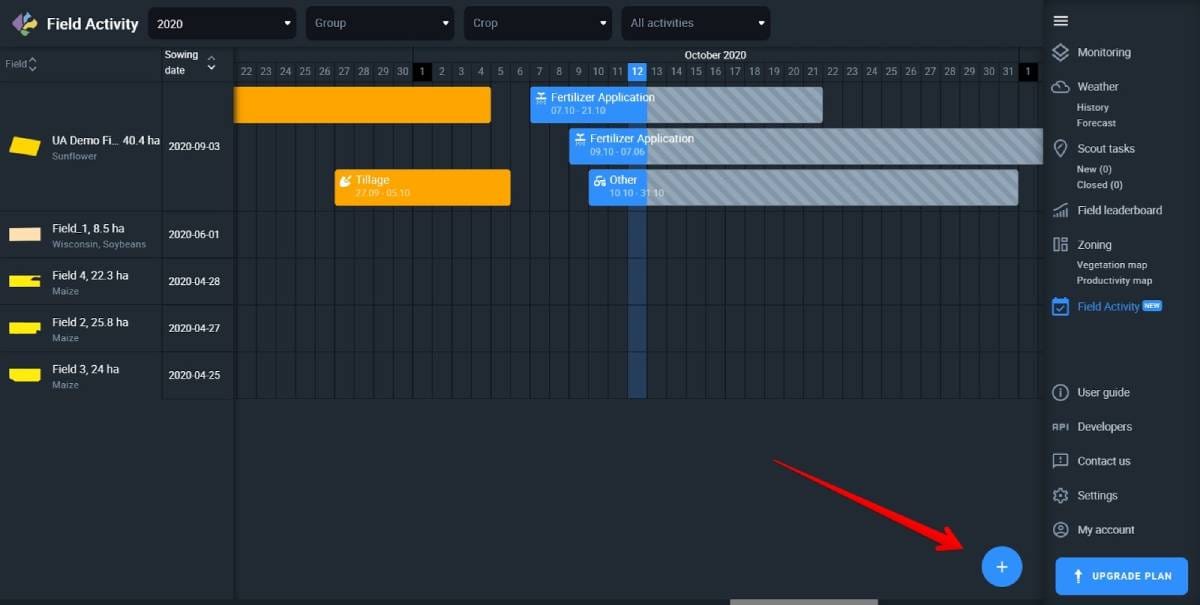1200x605 pixels.
Task: Open Field leaderboard
Action: (1118, 211)
